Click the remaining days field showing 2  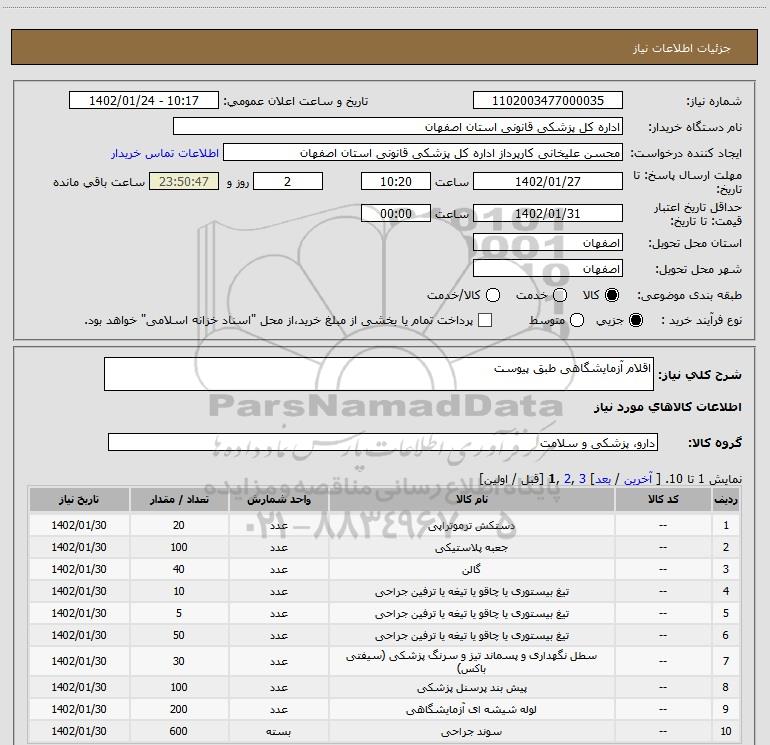(288, 181)
